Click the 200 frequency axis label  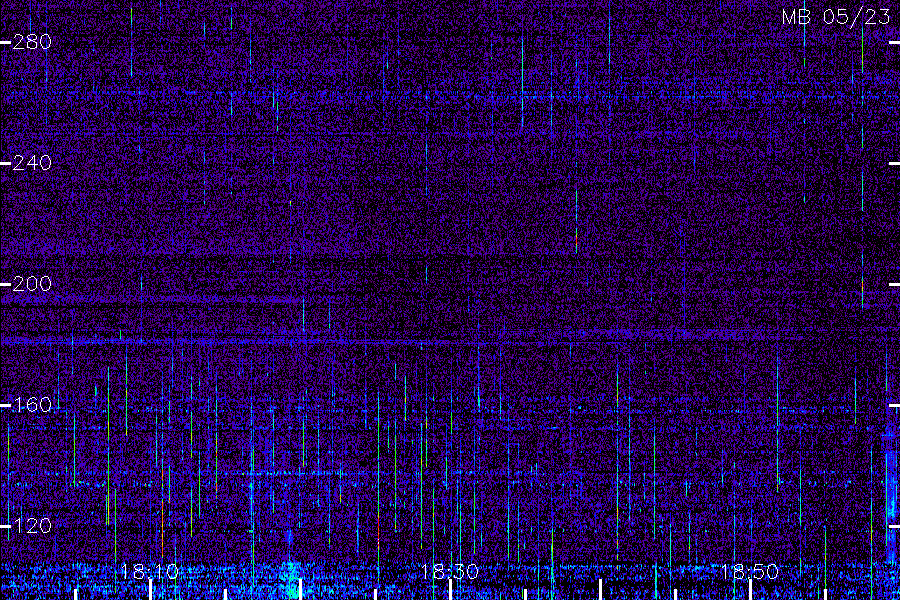tap(32, 284)
